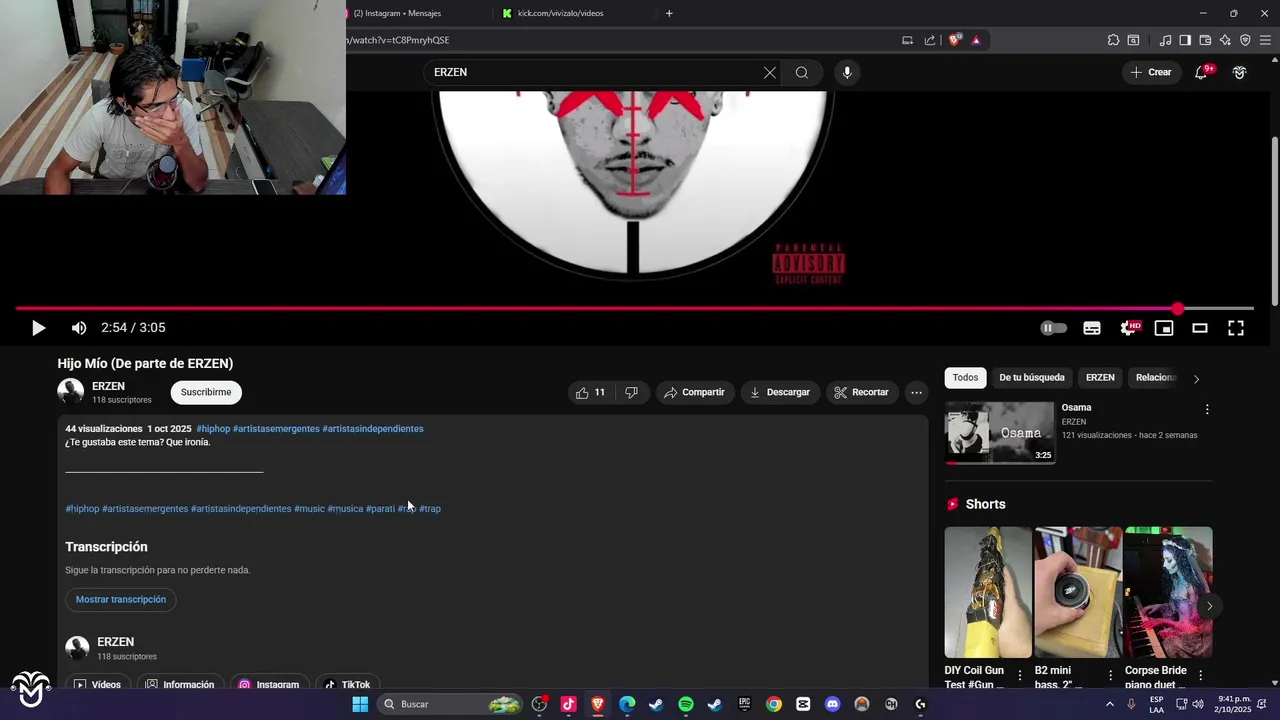Open the B2 mini bass short
Screen dimensions: 1280x720
pyautogui.click(x=1078, y=592)
